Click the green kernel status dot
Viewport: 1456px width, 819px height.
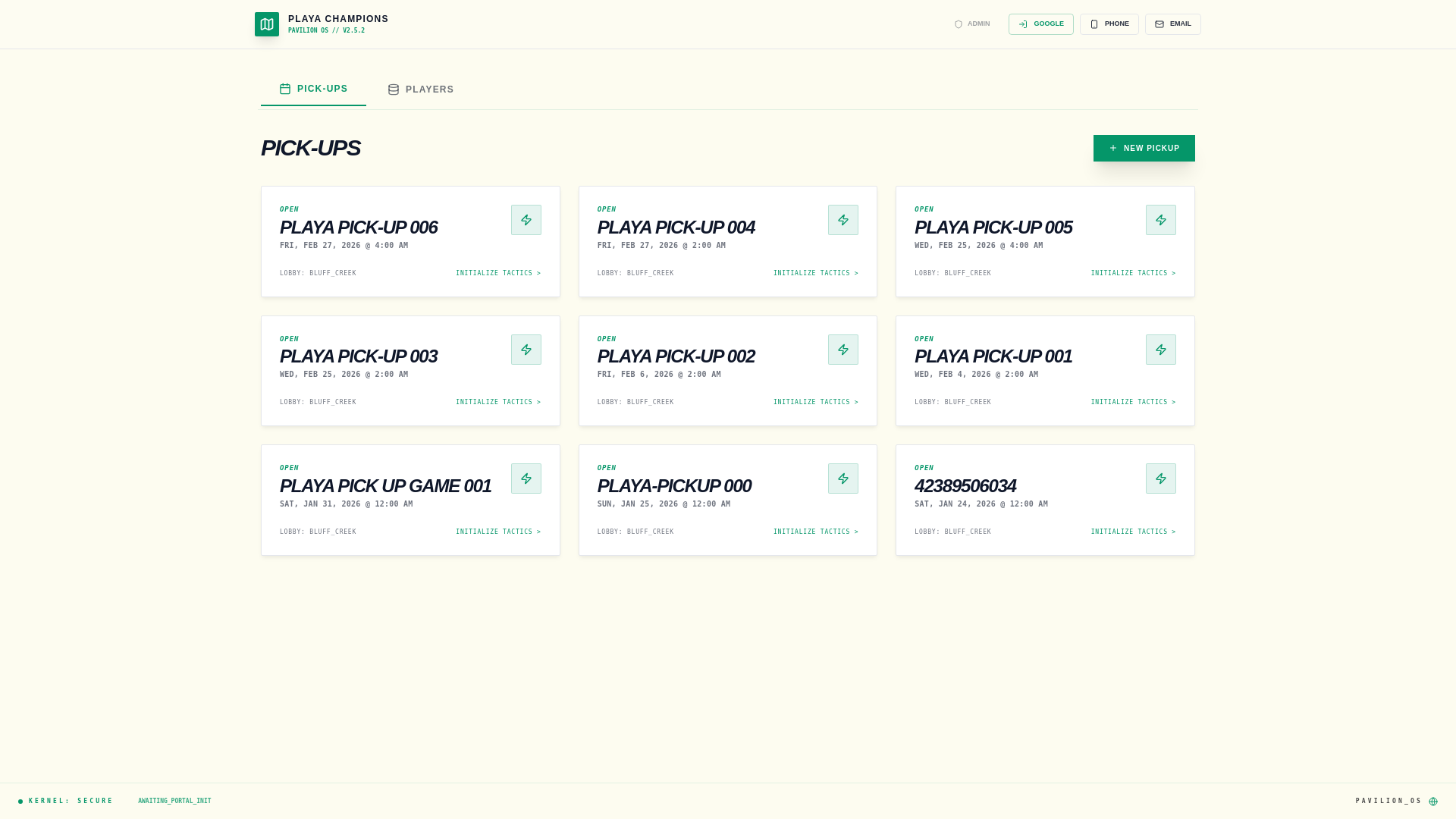pyautogui.click(x=20, y=802)
